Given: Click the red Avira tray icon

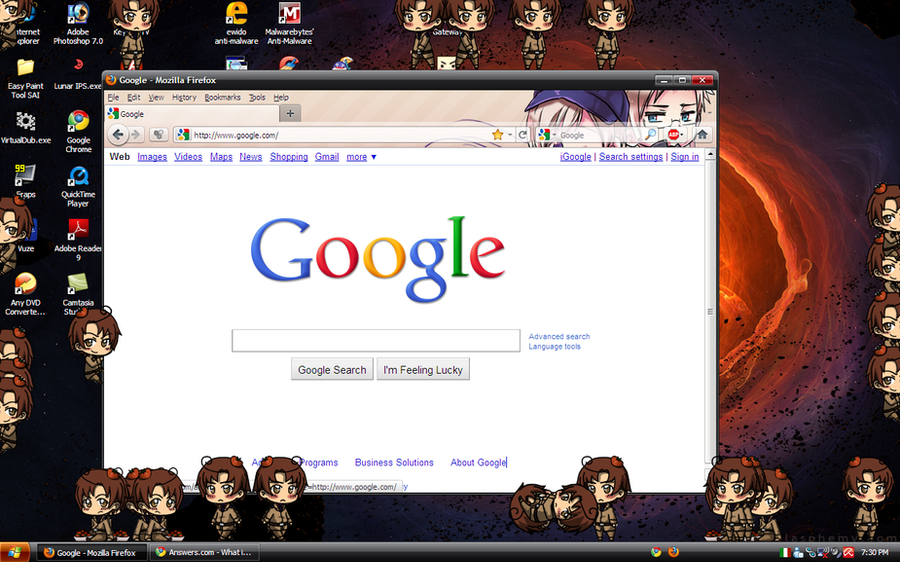Looking at the screenshot, I should (x=848, y=552).
